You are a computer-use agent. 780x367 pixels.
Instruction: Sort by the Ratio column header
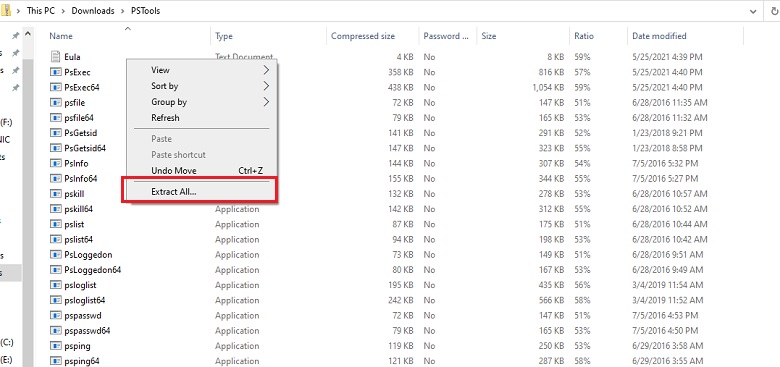pyautogui.click(x=584, y=36)
